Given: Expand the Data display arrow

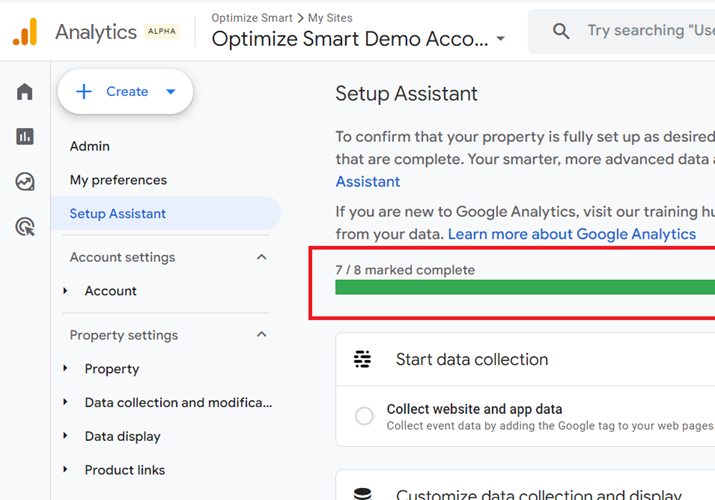Looking at the screenshot, I should click(65, 436).
